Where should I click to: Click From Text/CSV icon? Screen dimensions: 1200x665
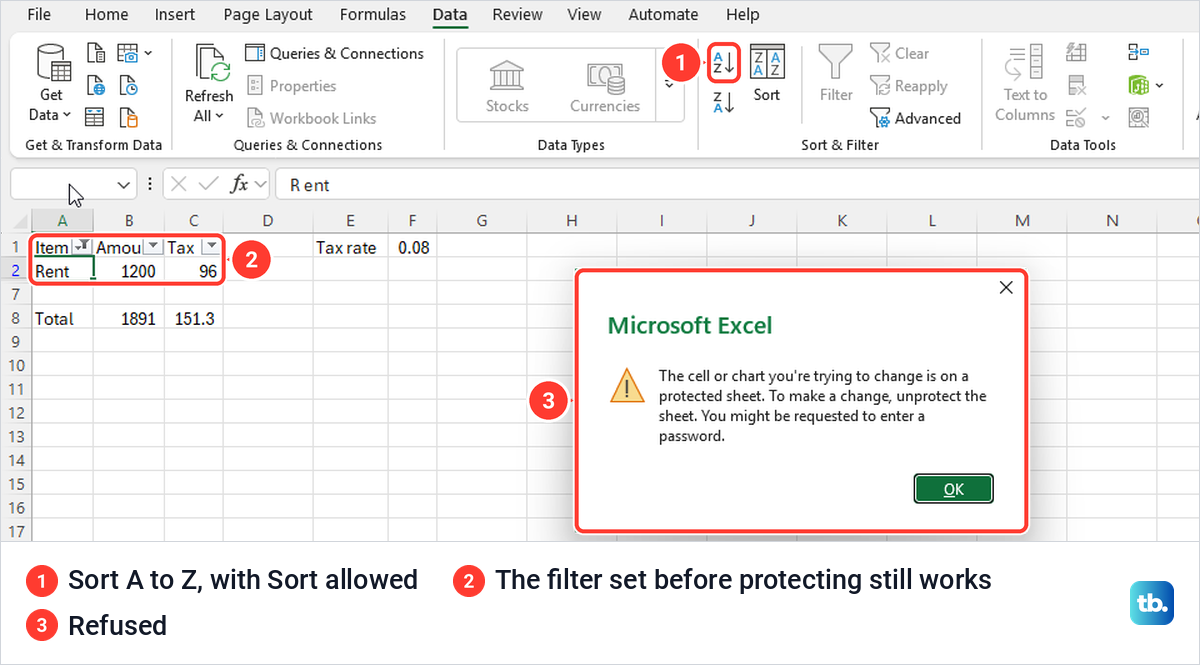pyautogui.click(x=95, y=53)
